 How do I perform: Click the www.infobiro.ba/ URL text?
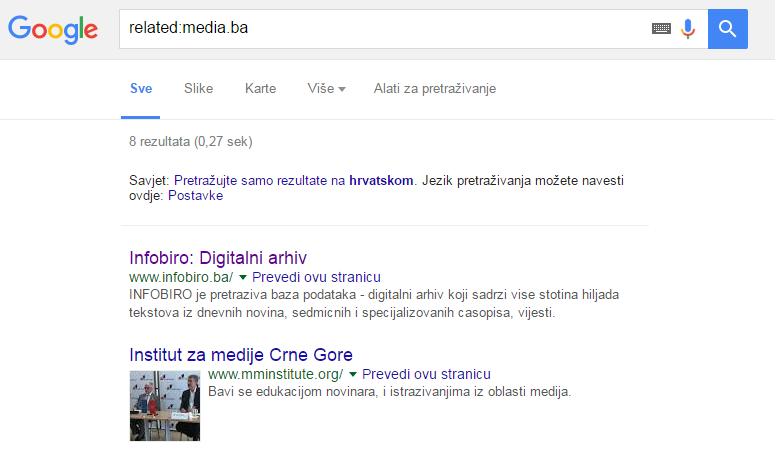pyautogui.click(x=181, y=277)
